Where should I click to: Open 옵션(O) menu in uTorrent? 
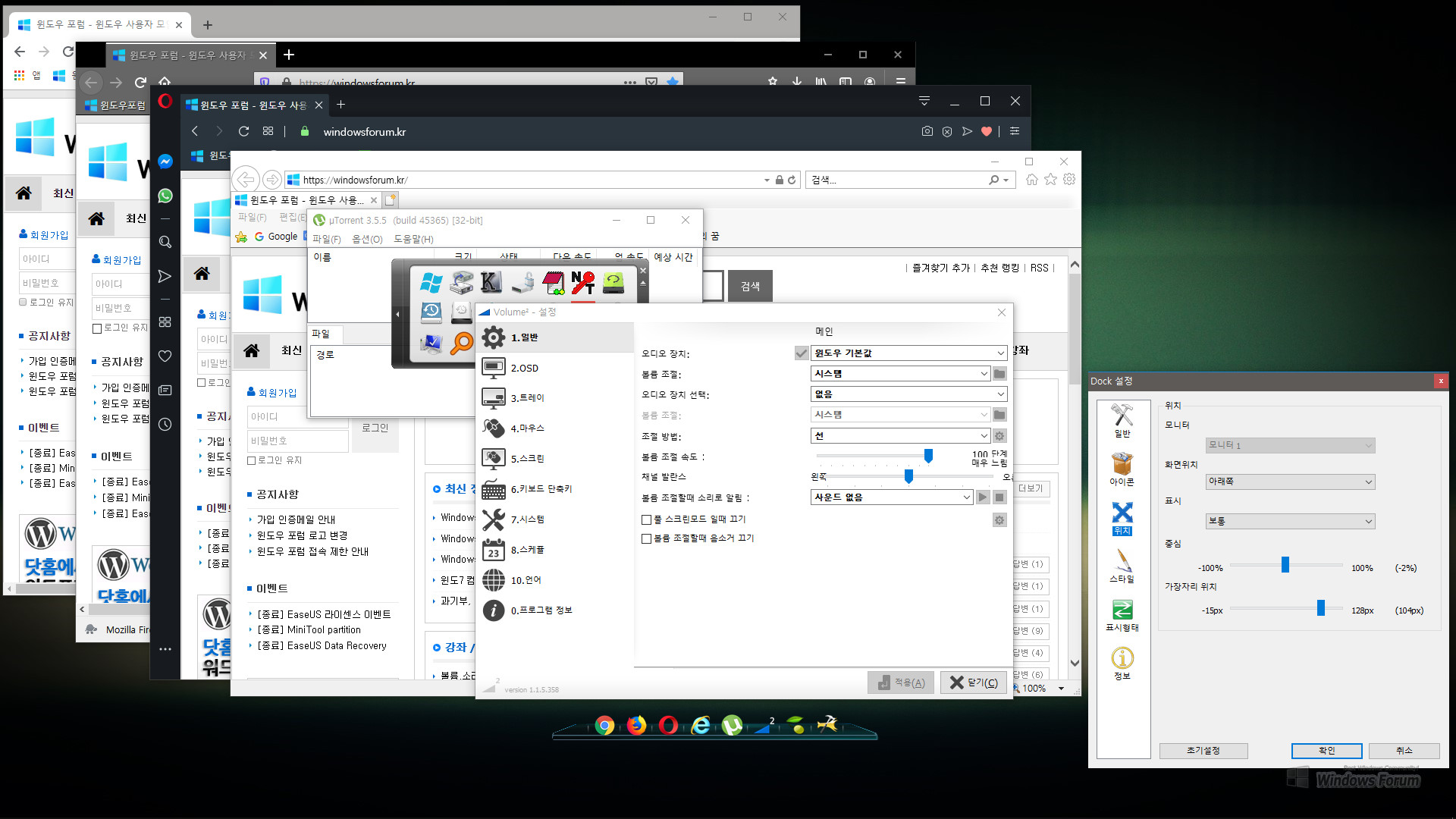(x=367, y=239)
